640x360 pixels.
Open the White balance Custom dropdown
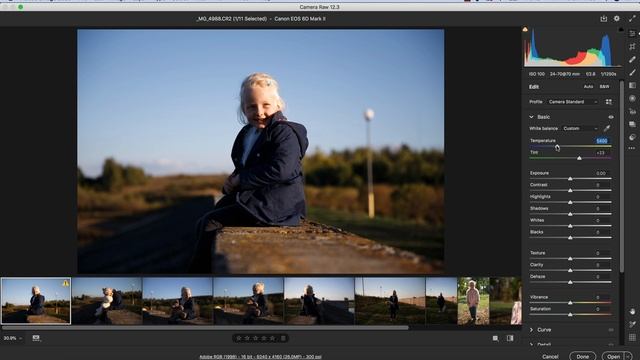580,128
